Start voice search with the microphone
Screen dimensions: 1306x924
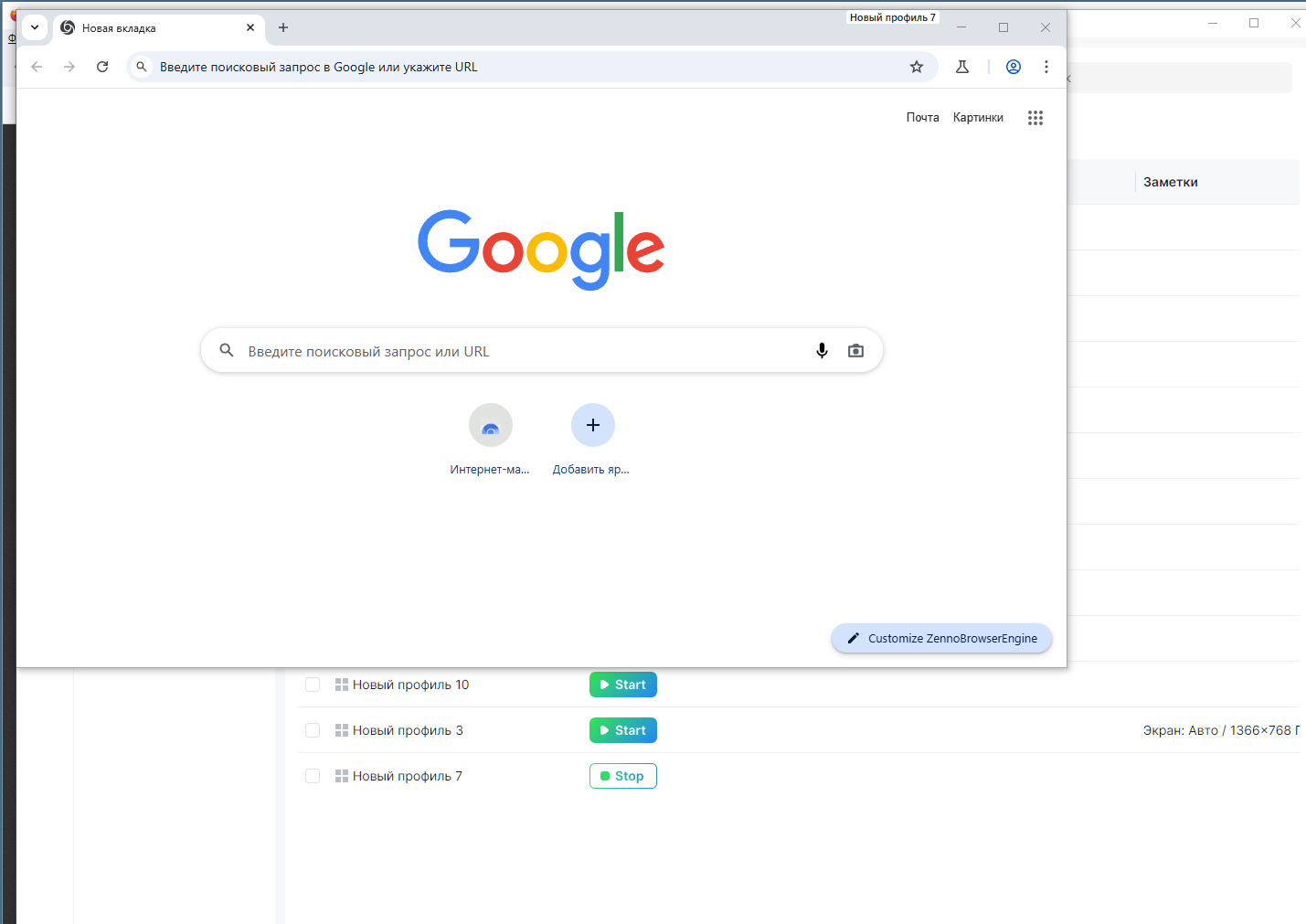pos(822,351)
